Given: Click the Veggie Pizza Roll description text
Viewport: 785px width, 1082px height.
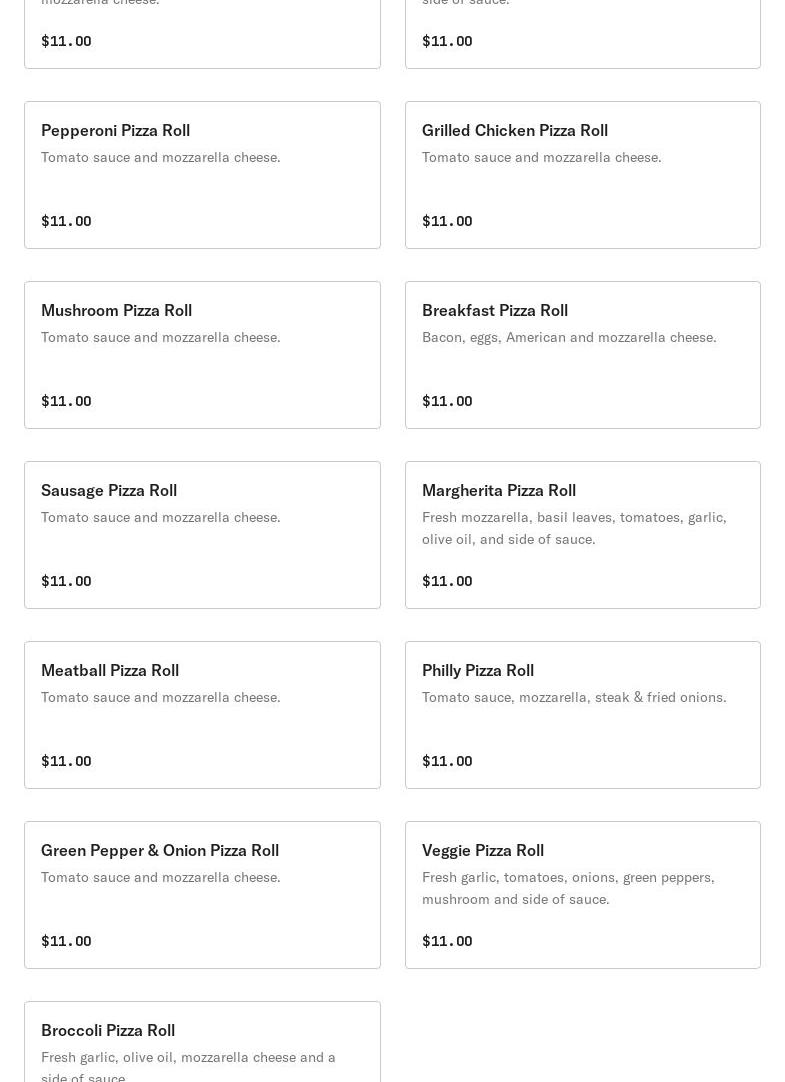Looking at the screenshot, I should pos(567,888).
